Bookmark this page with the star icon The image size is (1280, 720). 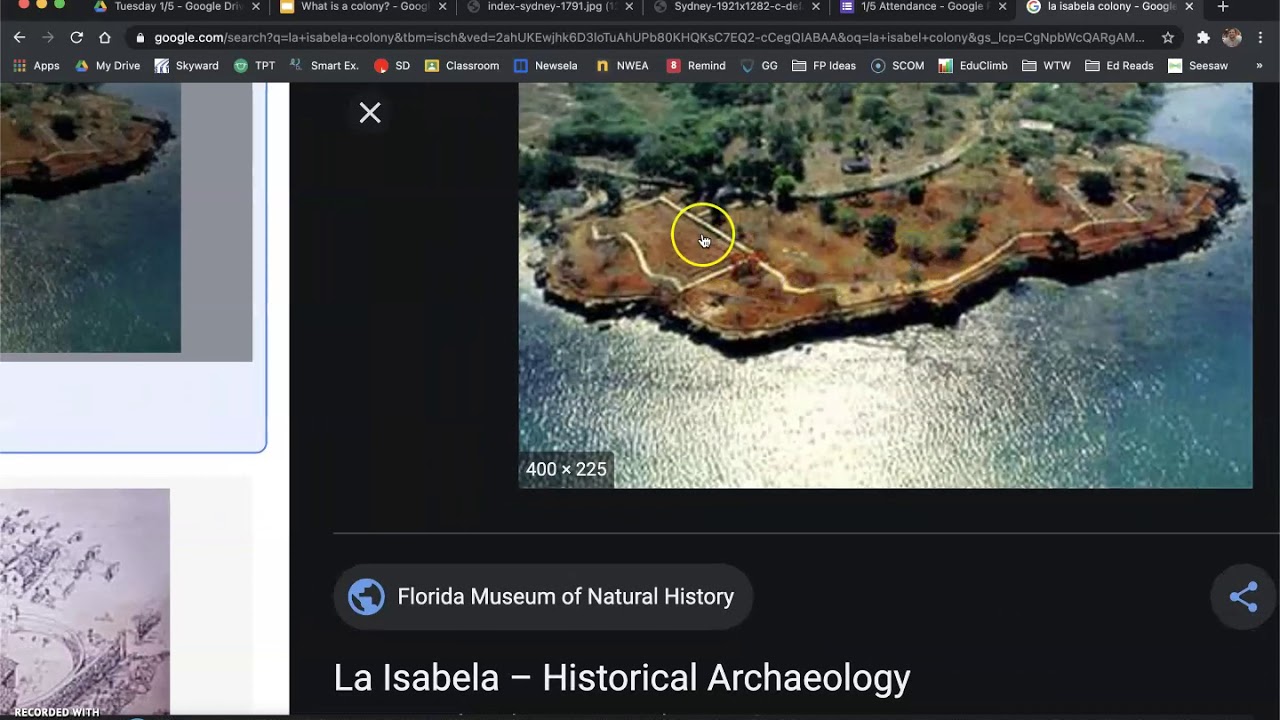click(x=1168, y=37)
